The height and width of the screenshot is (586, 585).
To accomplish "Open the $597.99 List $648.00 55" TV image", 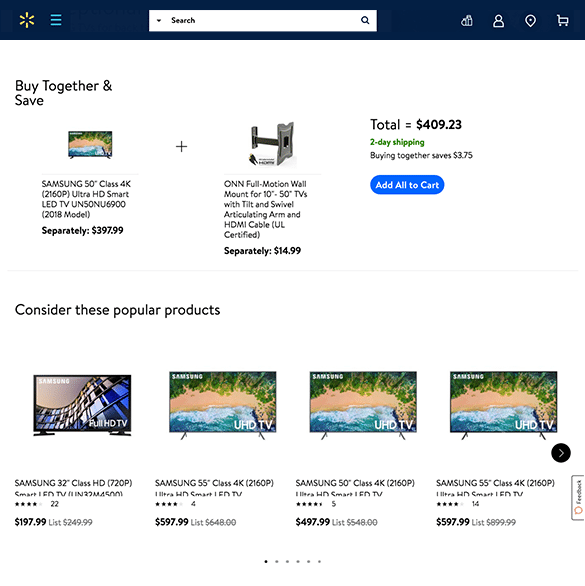I will [x=223, y=405].
